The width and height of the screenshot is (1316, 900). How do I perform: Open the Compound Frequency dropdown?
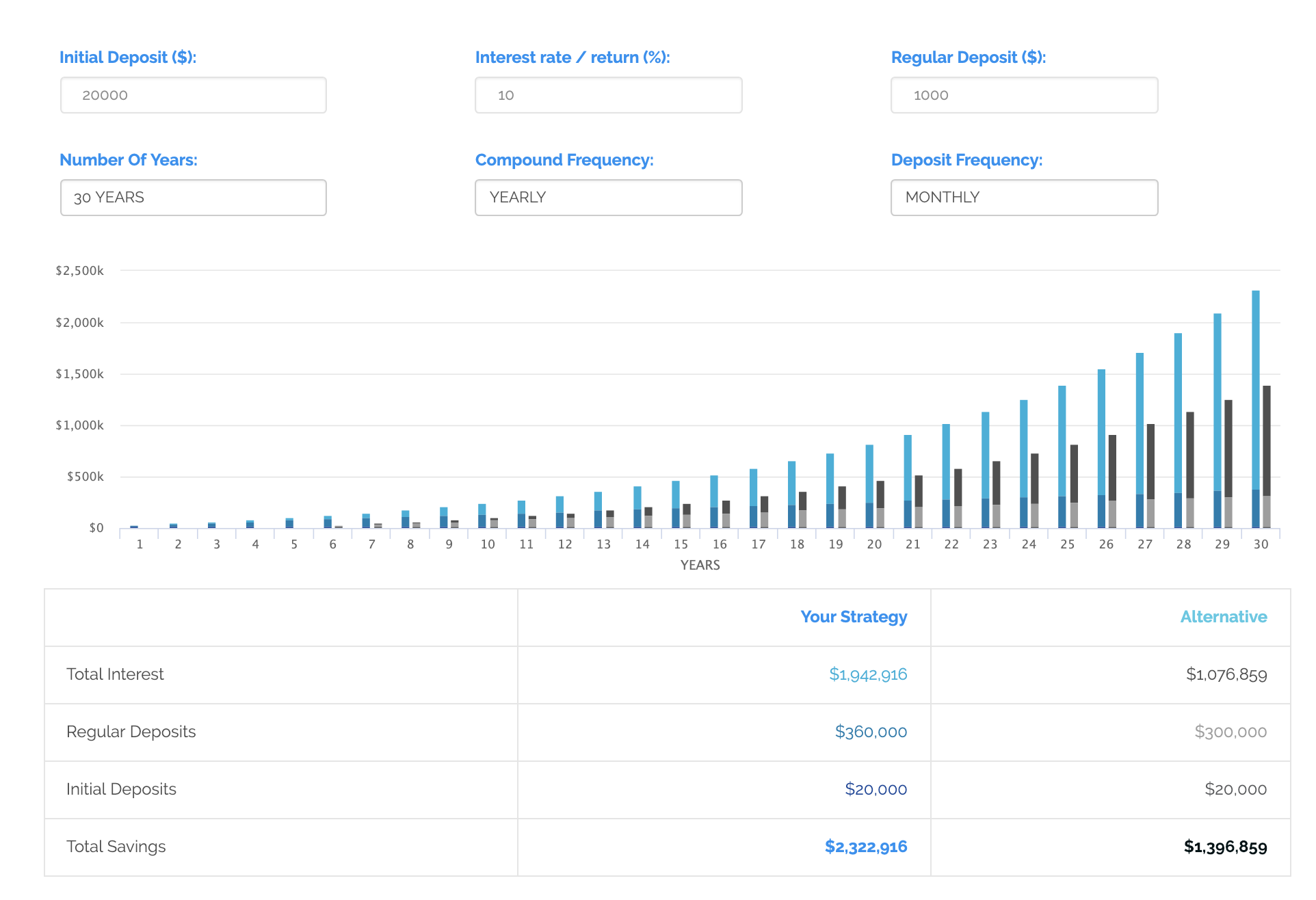click(608, 198)
